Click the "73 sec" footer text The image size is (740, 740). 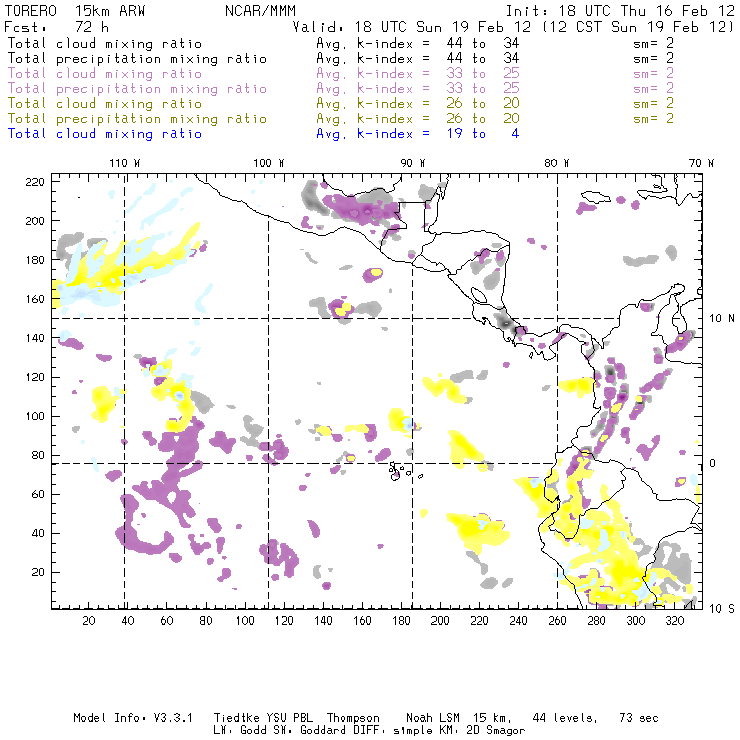click(639, 718)
